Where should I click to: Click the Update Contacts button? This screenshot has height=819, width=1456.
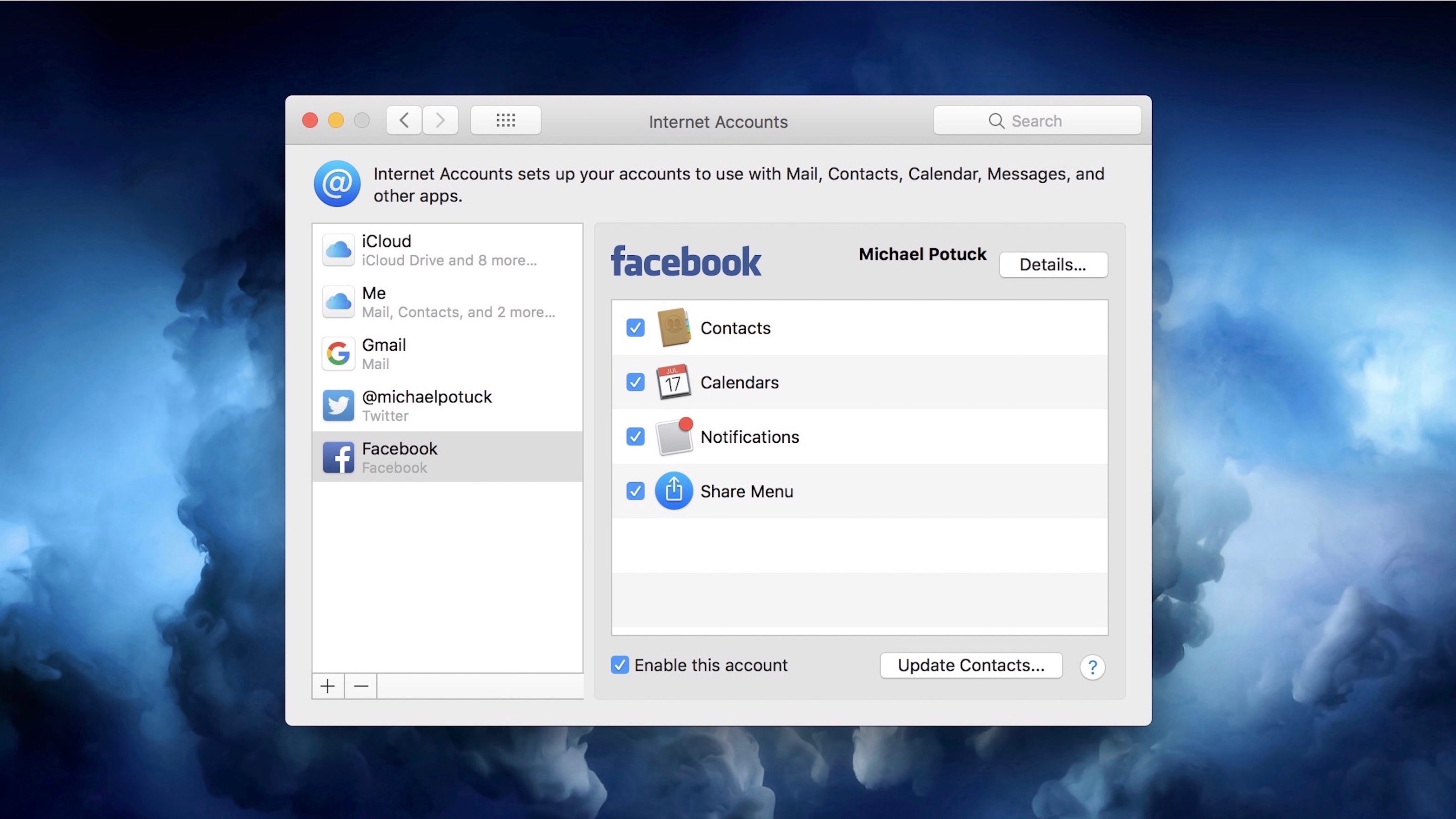[x=971, y=664]
